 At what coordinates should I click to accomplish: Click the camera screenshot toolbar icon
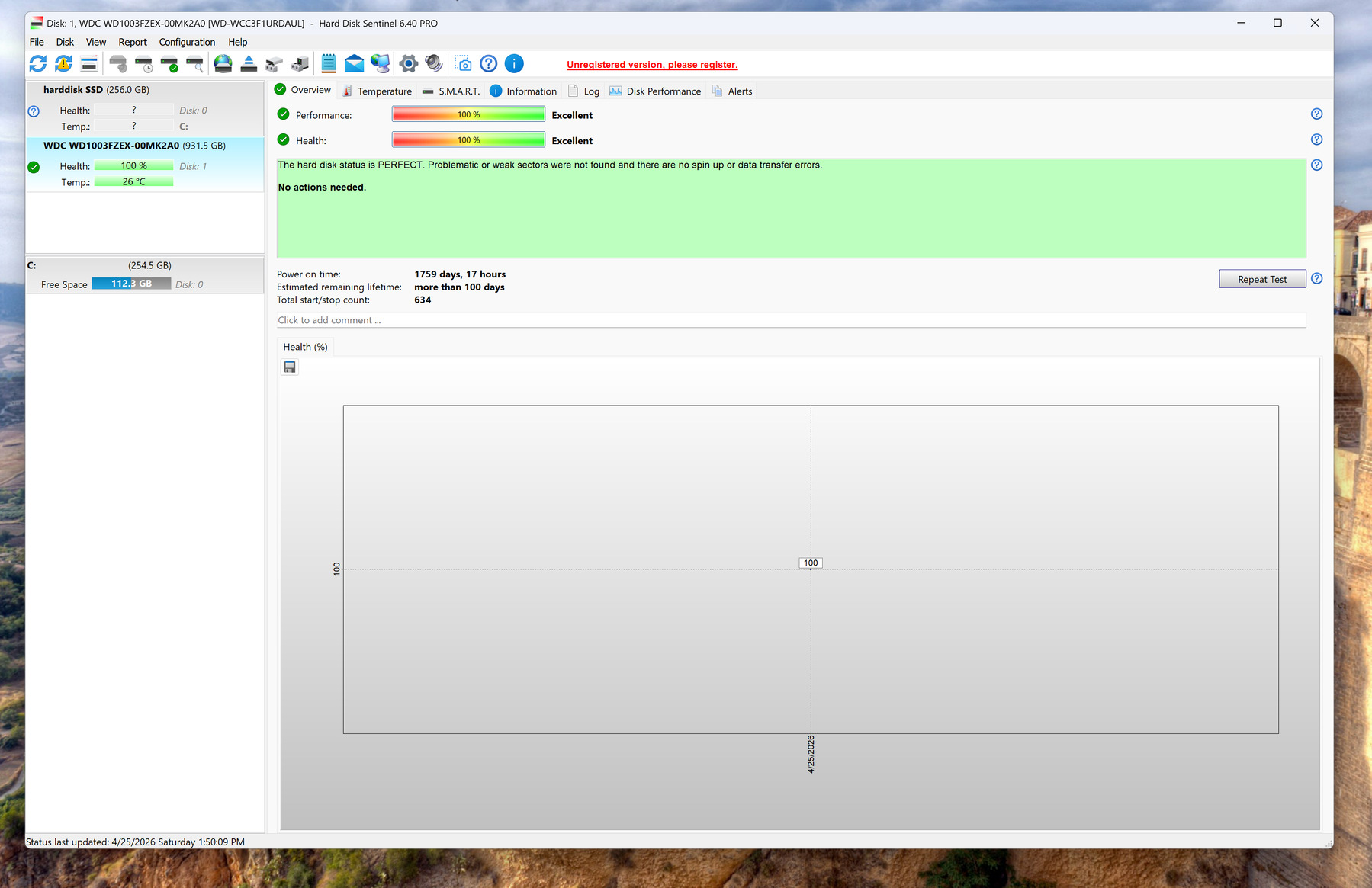click(x=463, y=64)
